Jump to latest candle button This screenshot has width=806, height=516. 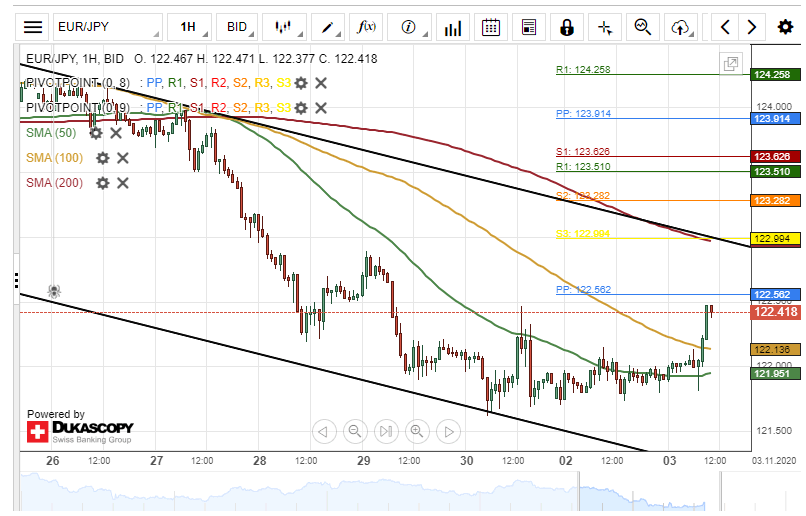[x=387, y=431]
